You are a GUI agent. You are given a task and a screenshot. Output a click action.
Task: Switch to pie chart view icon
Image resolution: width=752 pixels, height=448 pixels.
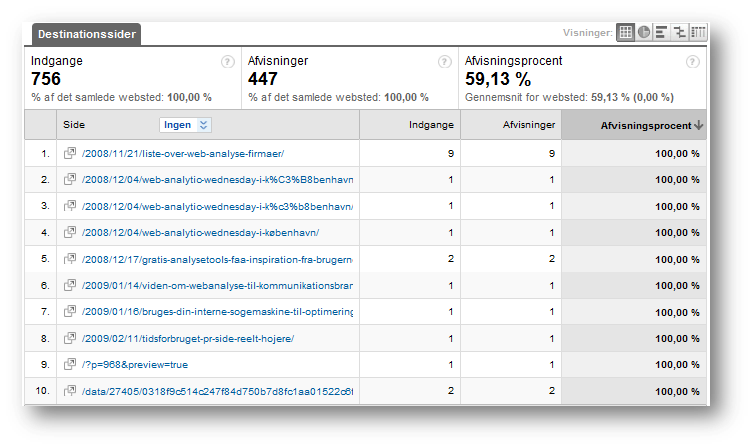point(644,32)
